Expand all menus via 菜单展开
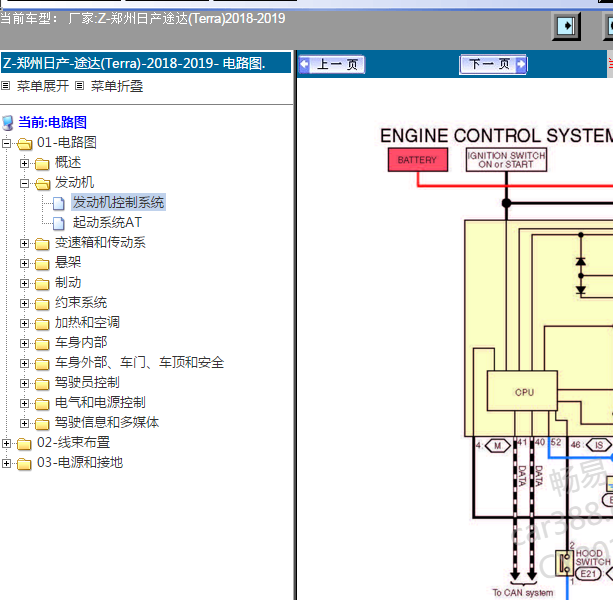This screenshot has width=613, height=600. click(x=43, y=86)
